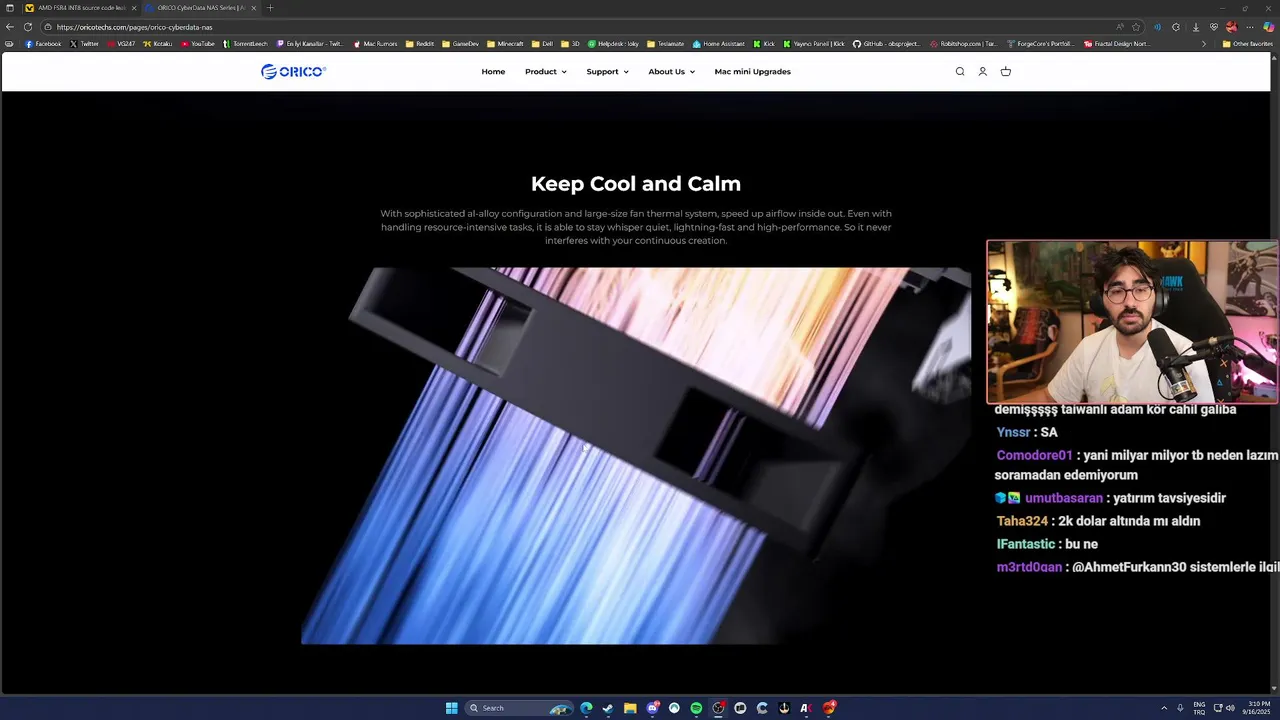Viewport: 1280px width, 720px height.
Task: Open the browser settings three-dots menu
Action: 1250,27
